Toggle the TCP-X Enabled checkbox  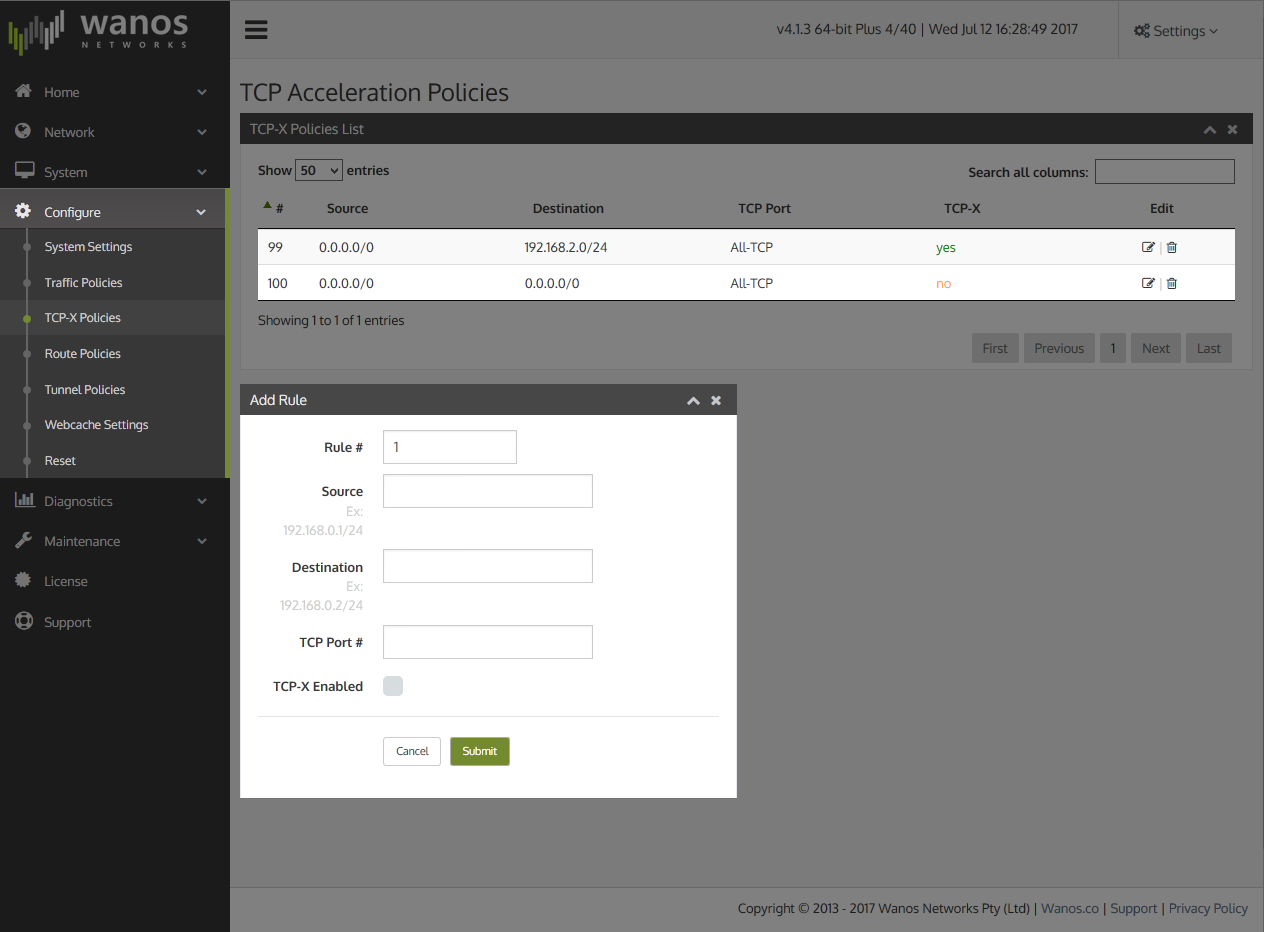[393, 686]
